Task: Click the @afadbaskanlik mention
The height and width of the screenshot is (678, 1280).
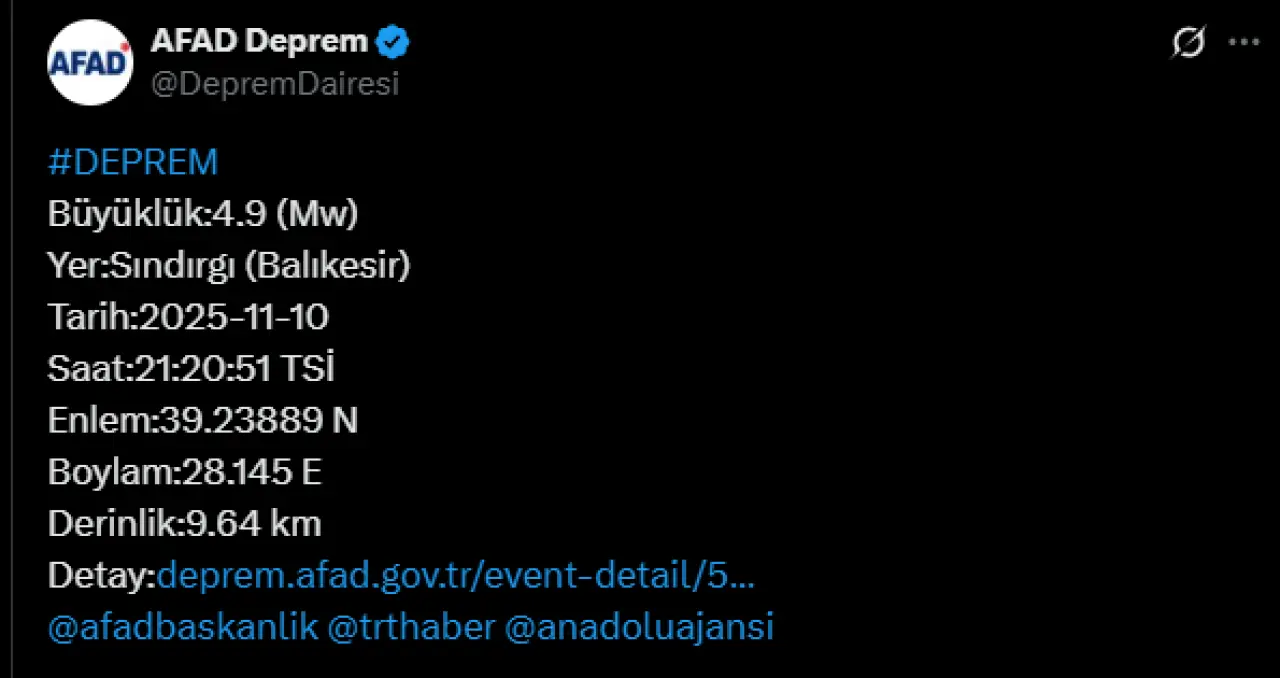Action: (183, 628)
